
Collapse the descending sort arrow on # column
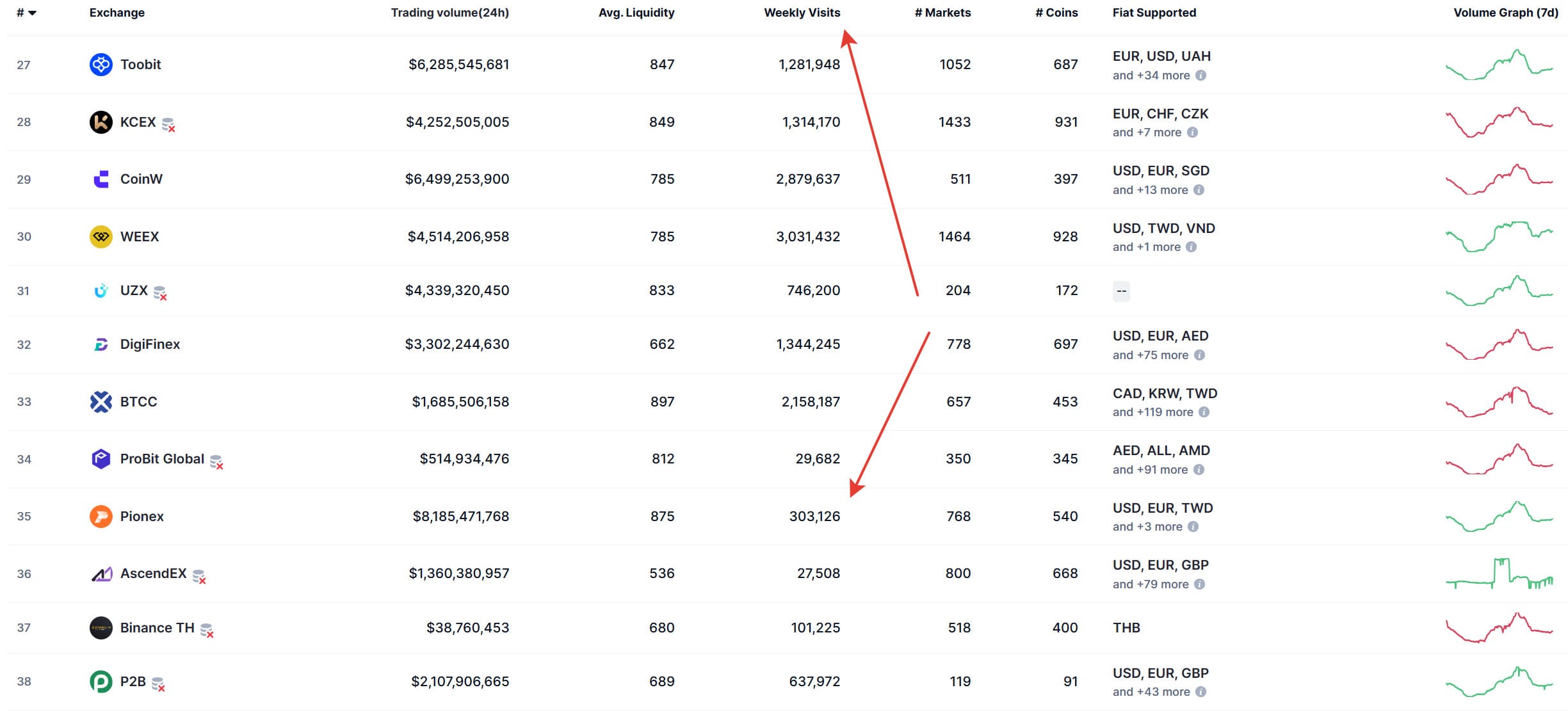33,12
